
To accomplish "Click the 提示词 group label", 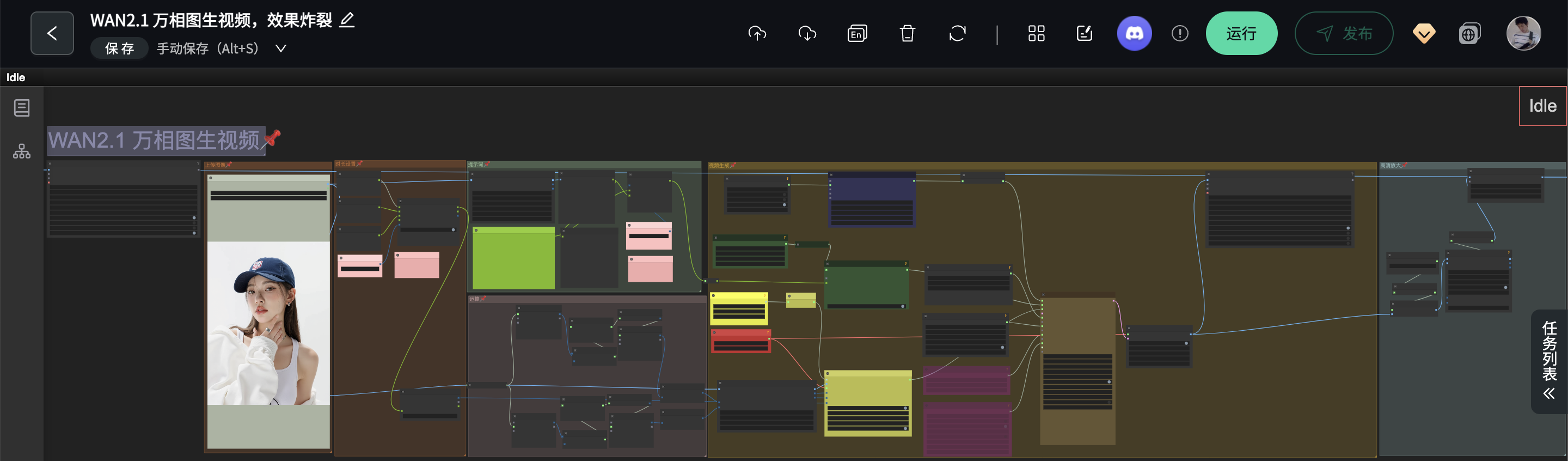I will coord(475,165).
